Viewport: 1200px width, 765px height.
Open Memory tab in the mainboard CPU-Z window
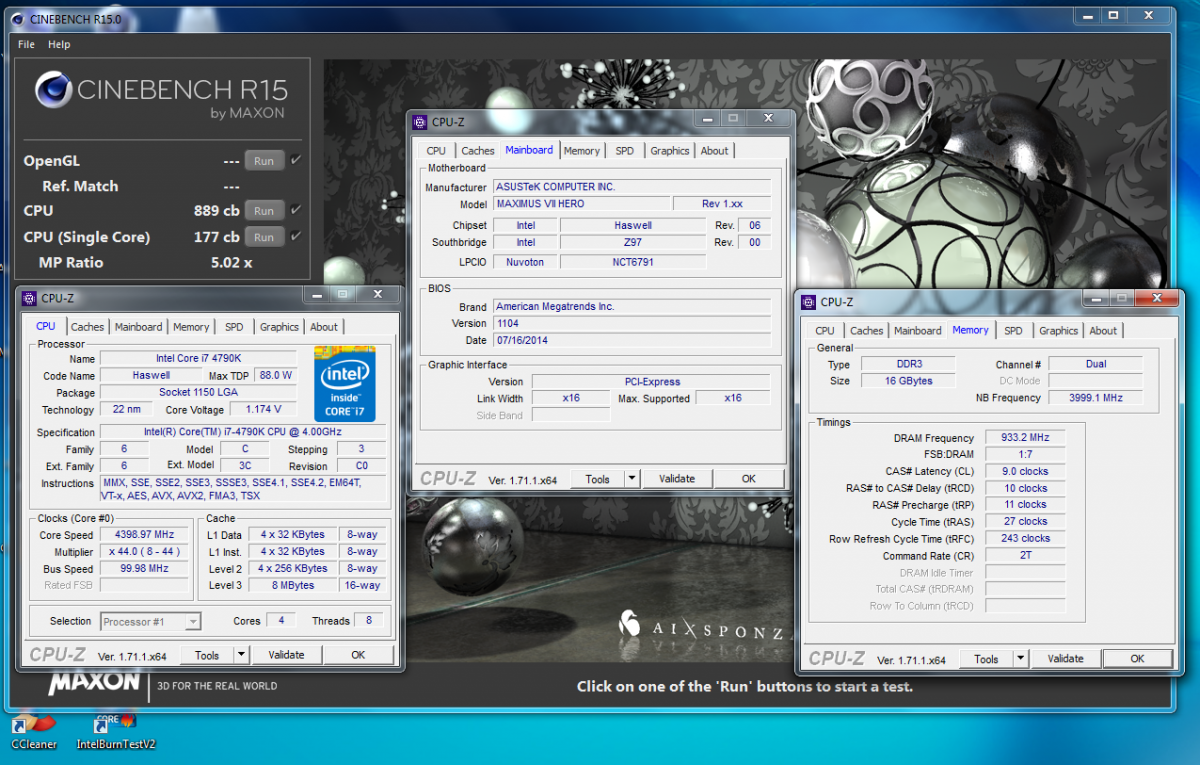pos(582,151)
